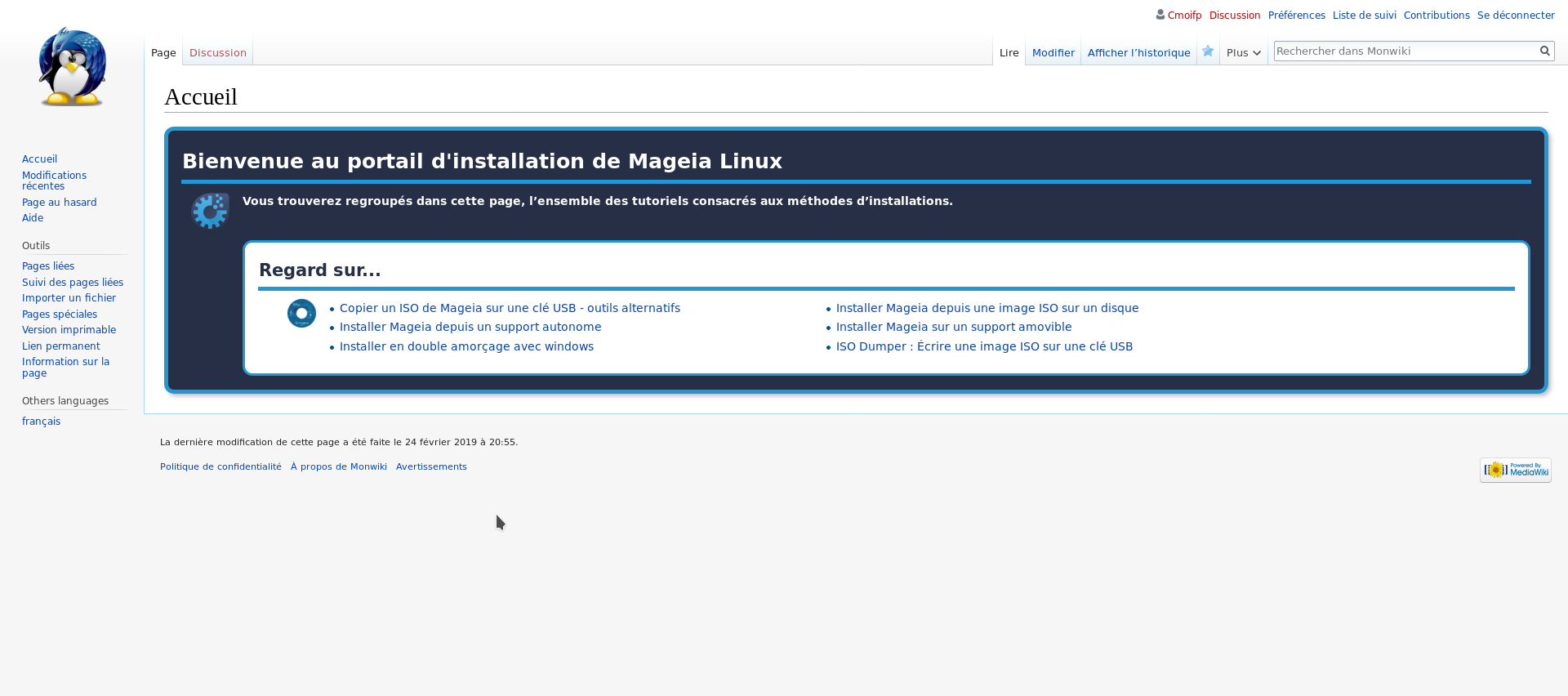Click the Accueil page heading
The image size is (1568, 696).
201,96
